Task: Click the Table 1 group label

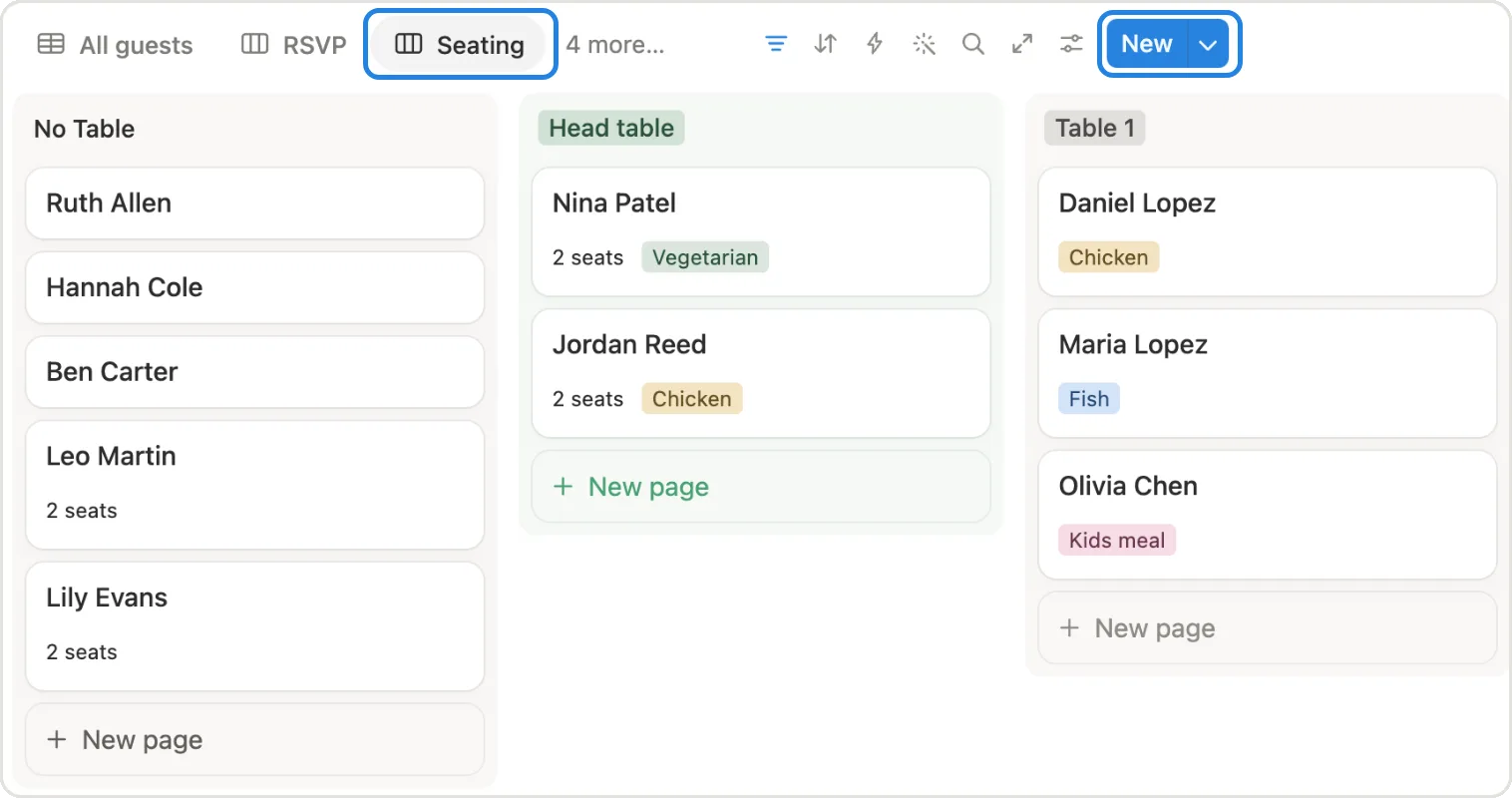Action: coord(1095,128)
